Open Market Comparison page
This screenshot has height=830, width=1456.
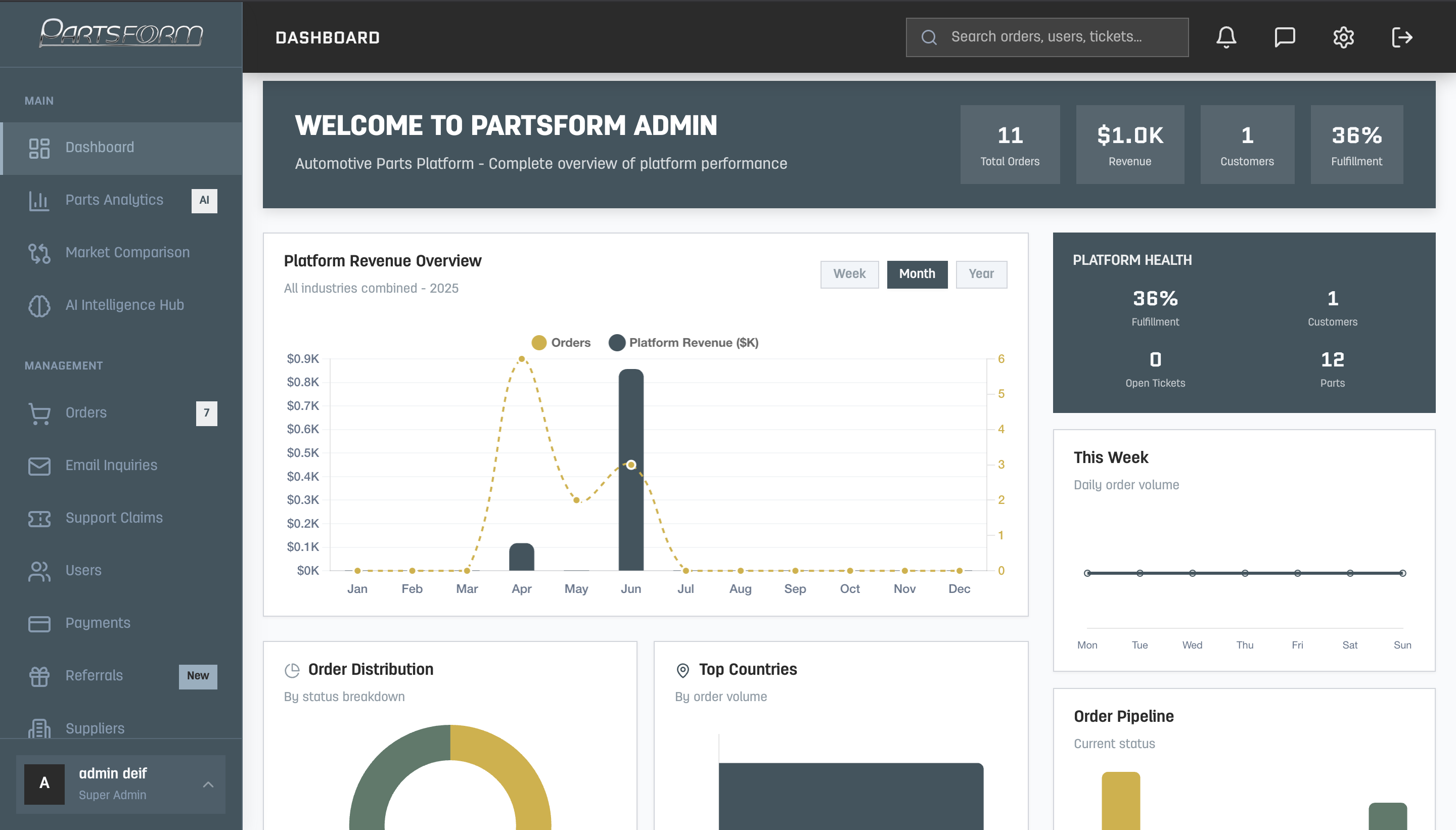click(x=121, y=253)
